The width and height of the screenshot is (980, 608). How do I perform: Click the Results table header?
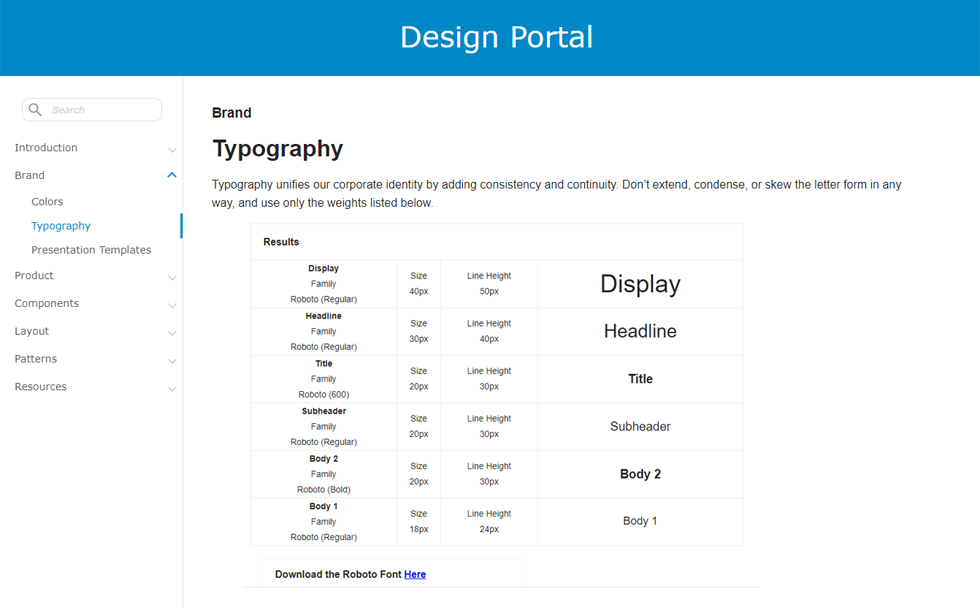(281, 242)
